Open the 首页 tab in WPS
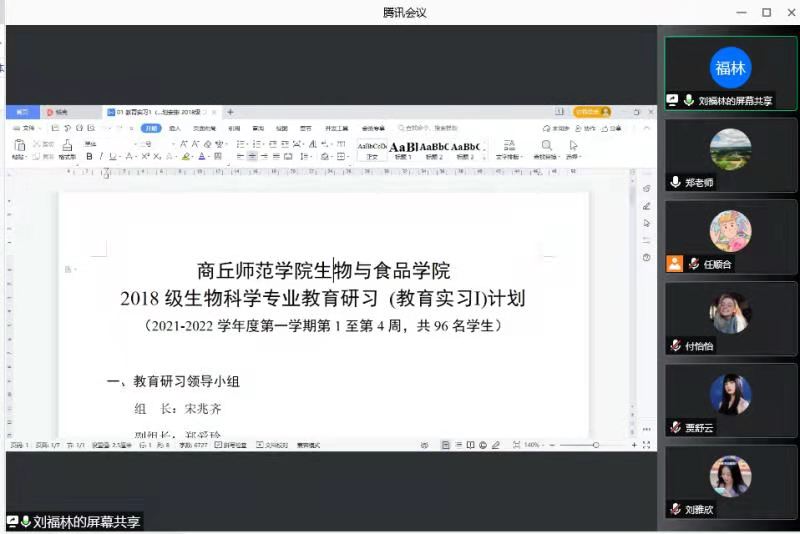The image size is (800, 534). [22, 112]
